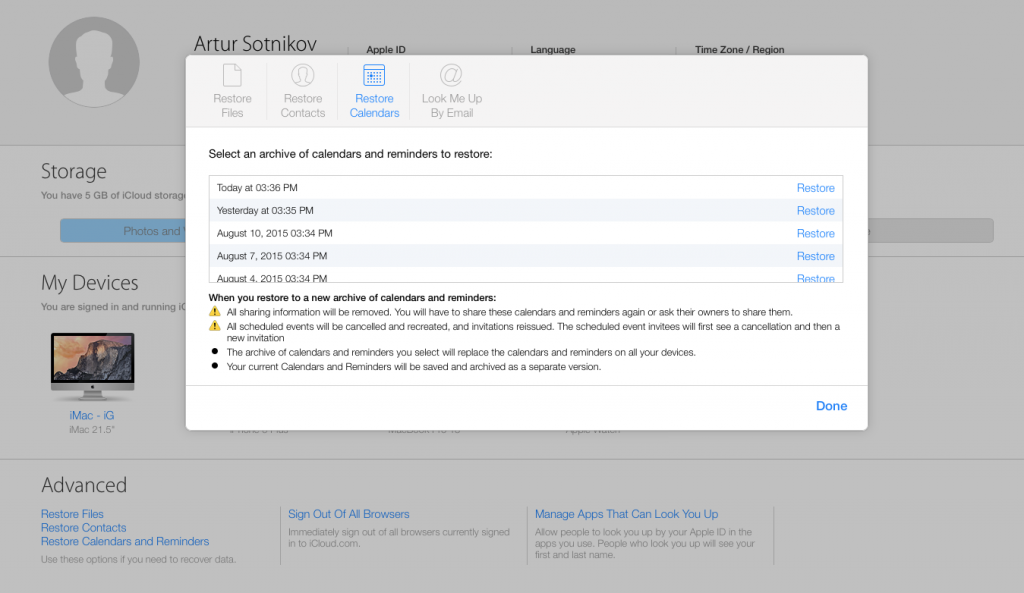1024x593 pixels.
Task: Click Sign Out Of All Browsers
Action: [x=349, y=514]
